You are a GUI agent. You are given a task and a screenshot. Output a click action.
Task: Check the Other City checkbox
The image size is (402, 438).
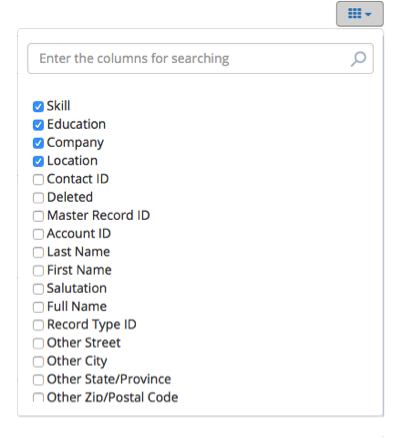(x=38, y=362)
